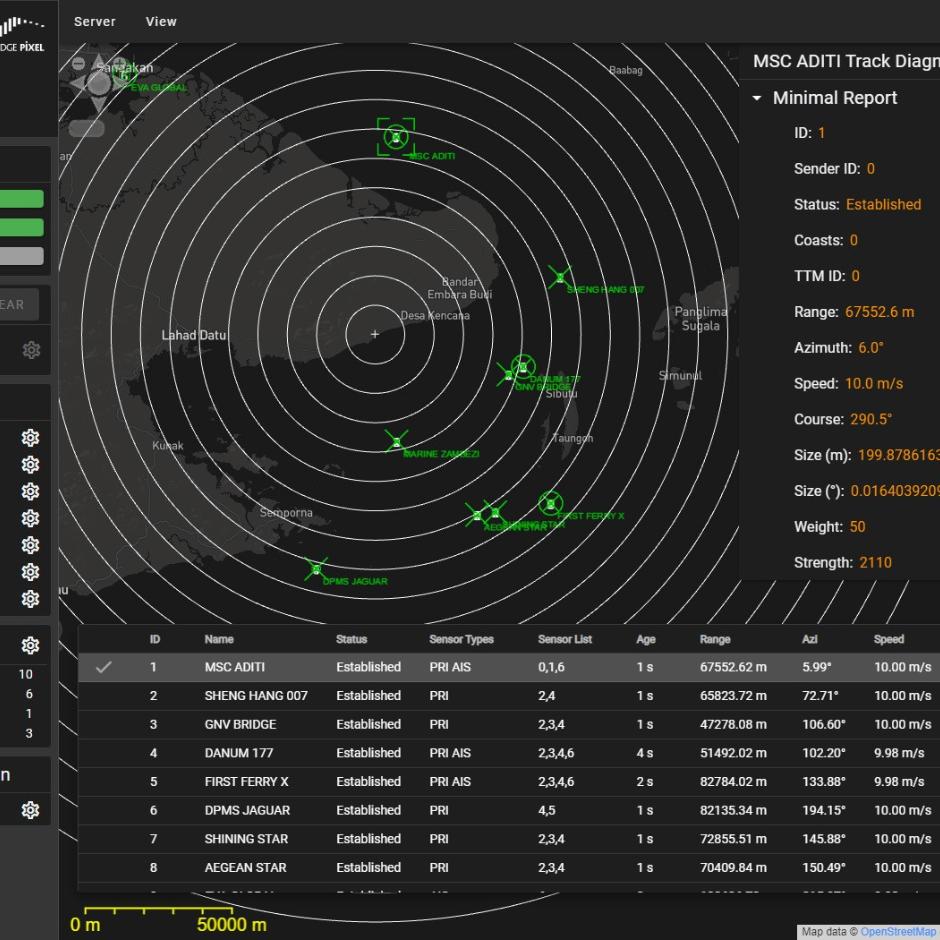This screenshot has height=940, width=940.
Task: Open the lowest gear icon in left sidebar
Action: pos(31,810)
